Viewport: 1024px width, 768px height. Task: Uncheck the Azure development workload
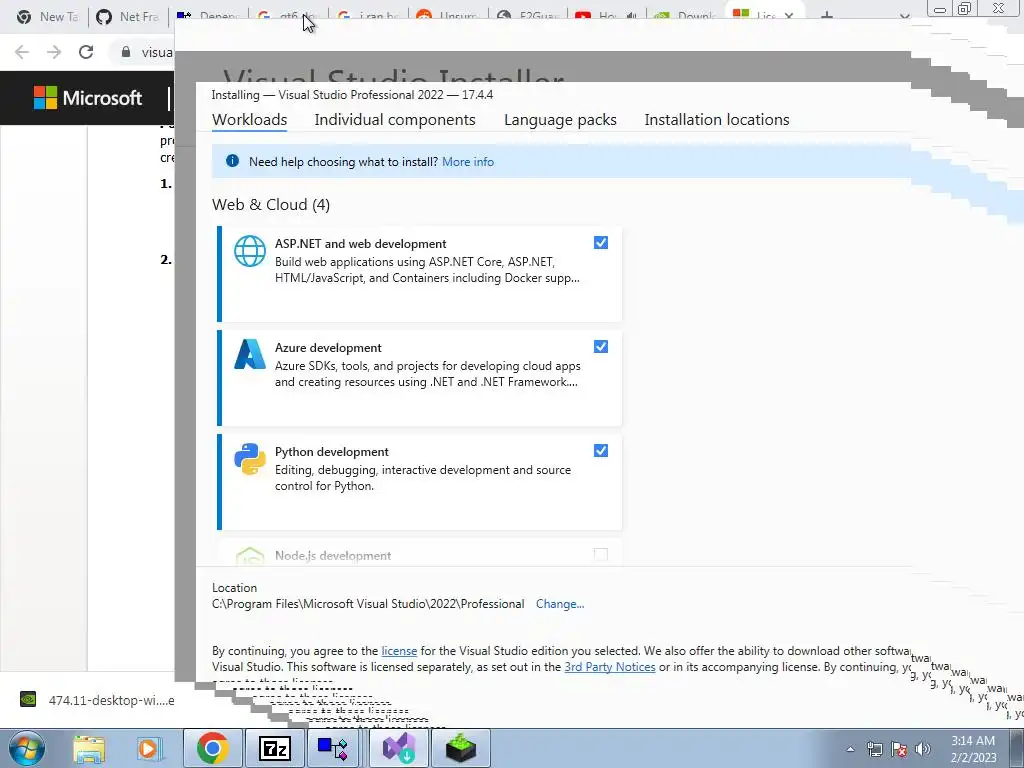pos(601,347)
